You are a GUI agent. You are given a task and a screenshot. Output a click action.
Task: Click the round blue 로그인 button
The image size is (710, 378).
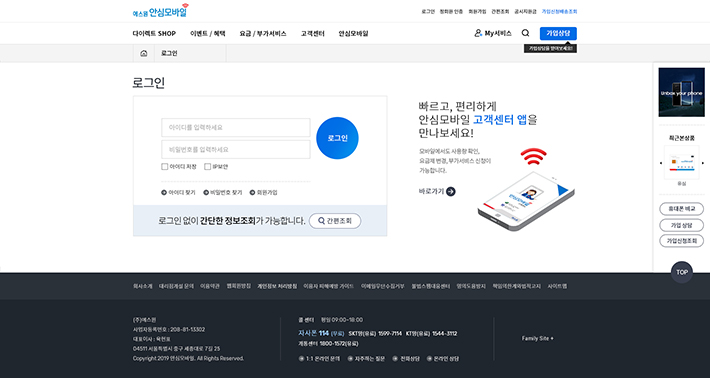(337, 138)
